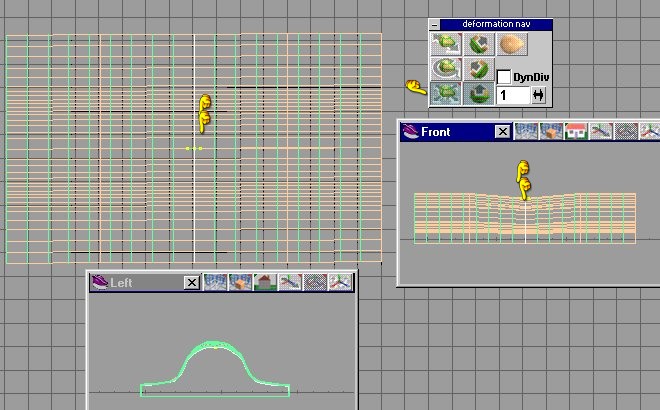The image size is (660, 410).
Task: Click the Front window title text
Action: 436,132
